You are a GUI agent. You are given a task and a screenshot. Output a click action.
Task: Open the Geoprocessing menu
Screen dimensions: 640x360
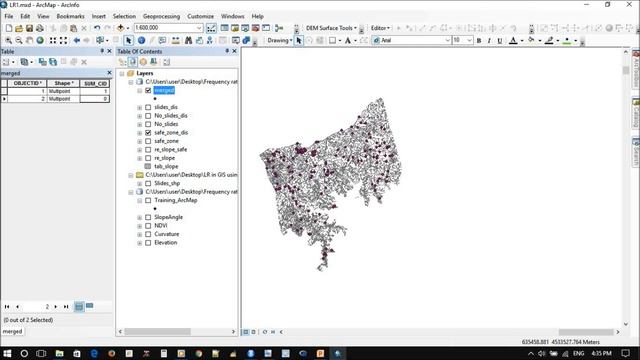click(x=161, y=16)
